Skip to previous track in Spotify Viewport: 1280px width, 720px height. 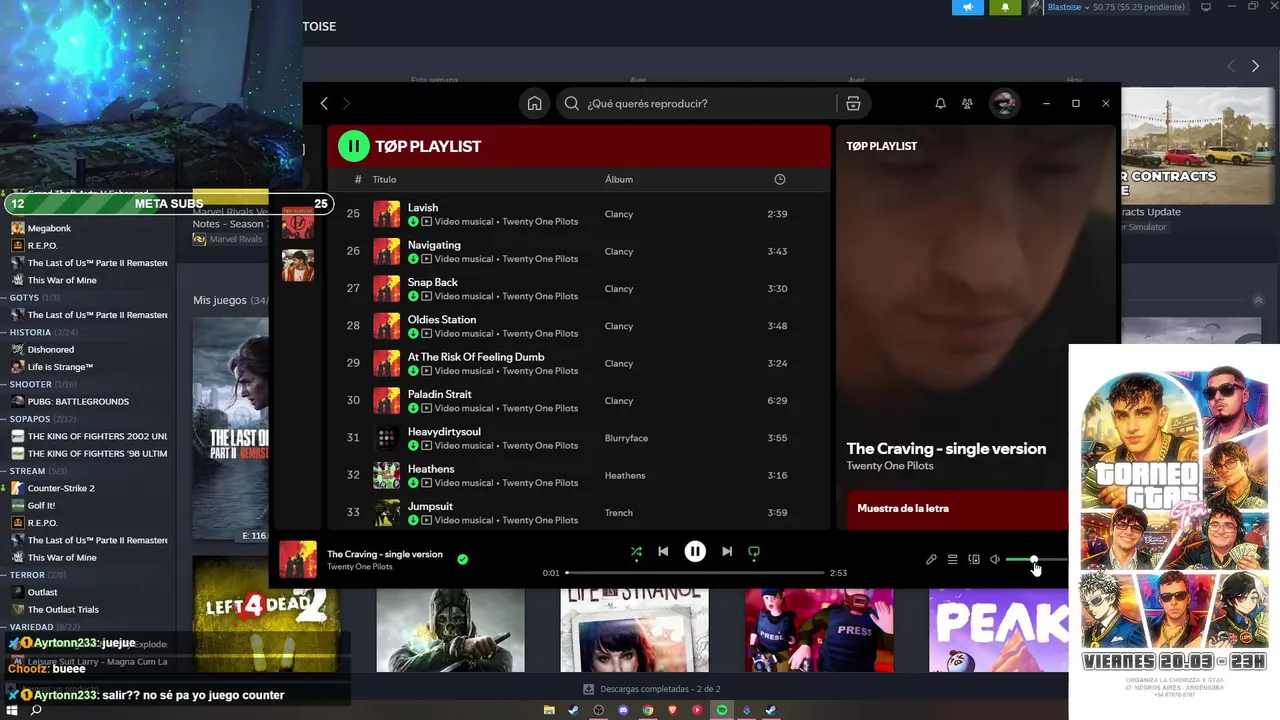pos(663,551)
